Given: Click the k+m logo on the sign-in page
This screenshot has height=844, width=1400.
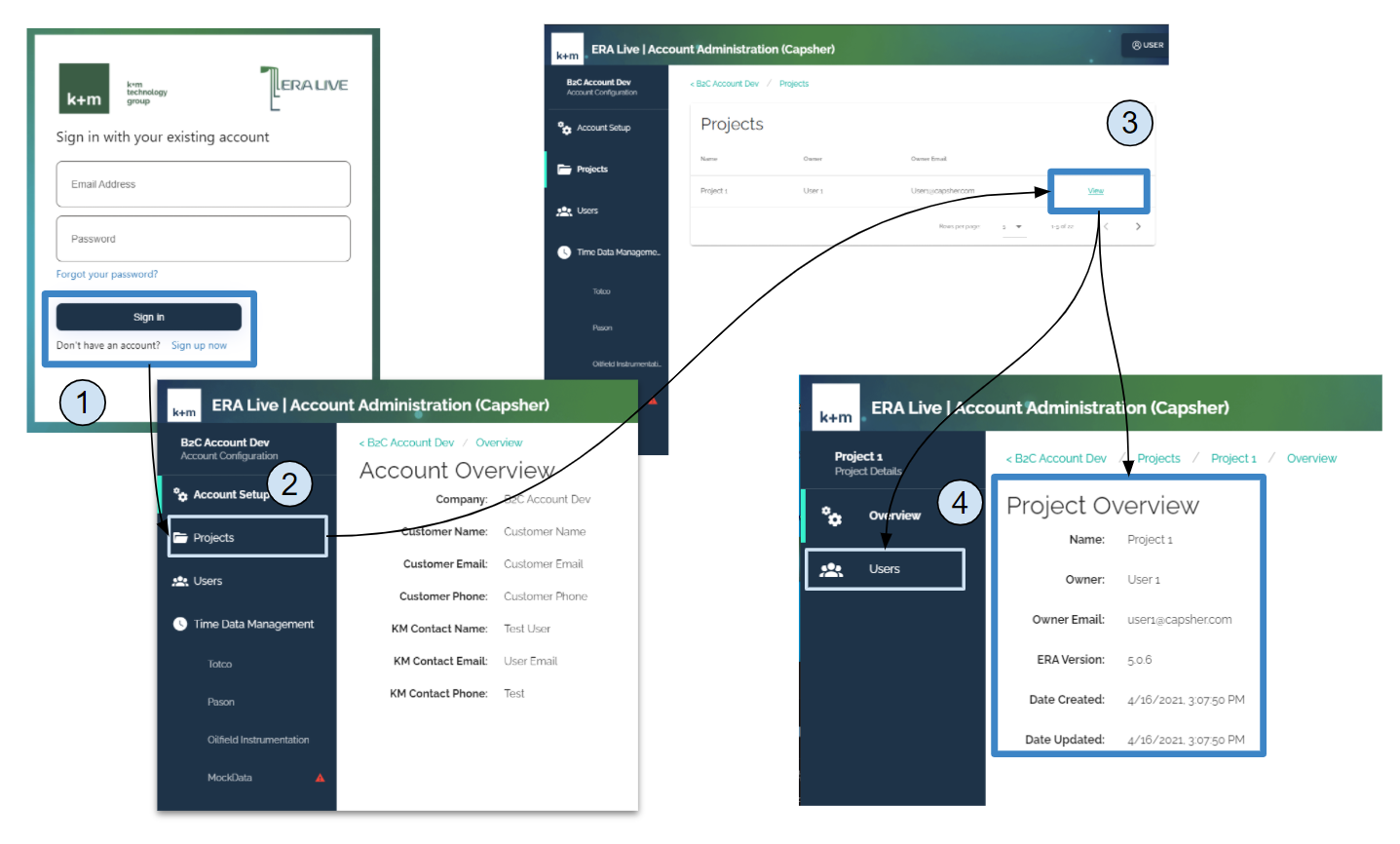Looking at the screenshot, I should [x=84, y=89].
